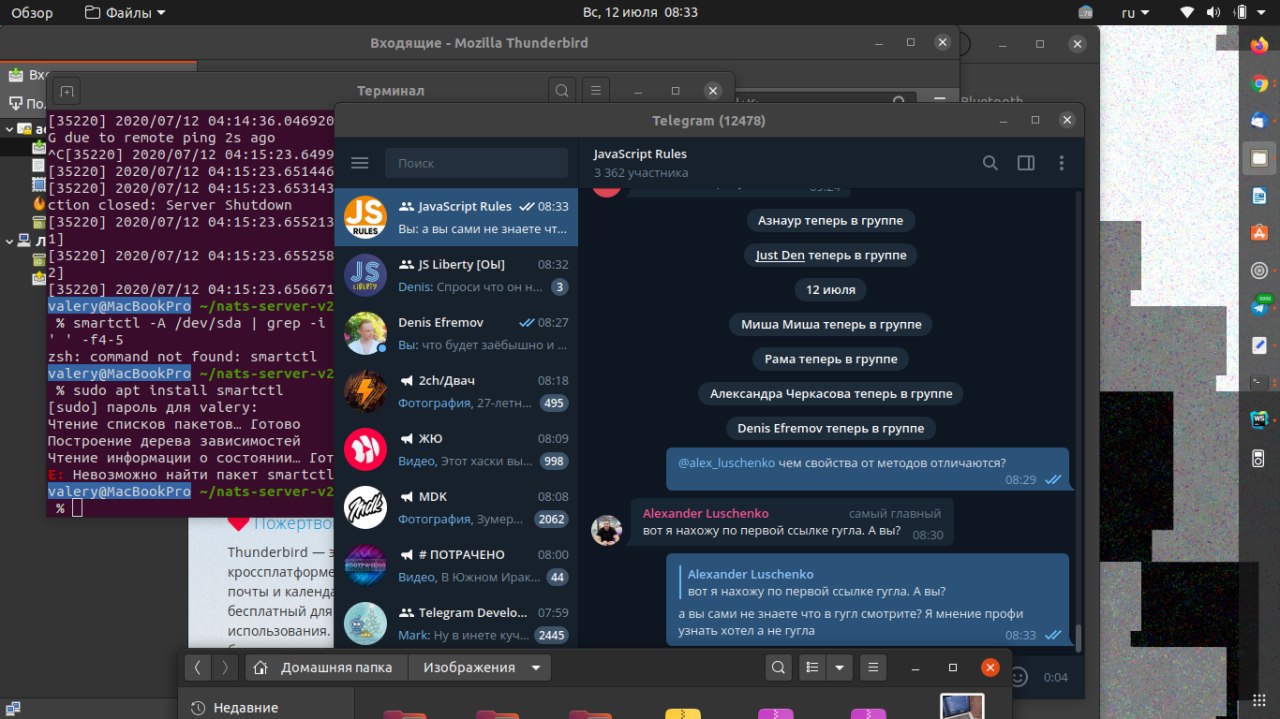This screenshot has width=1280, height=719.
Task: Switch to Terminal from the dock
Action: click(x=1259, y=383)
